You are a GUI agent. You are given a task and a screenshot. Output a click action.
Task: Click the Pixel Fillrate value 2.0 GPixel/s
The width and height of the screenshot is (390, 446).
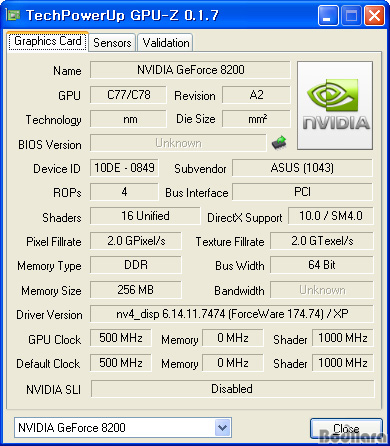[136, 241]
